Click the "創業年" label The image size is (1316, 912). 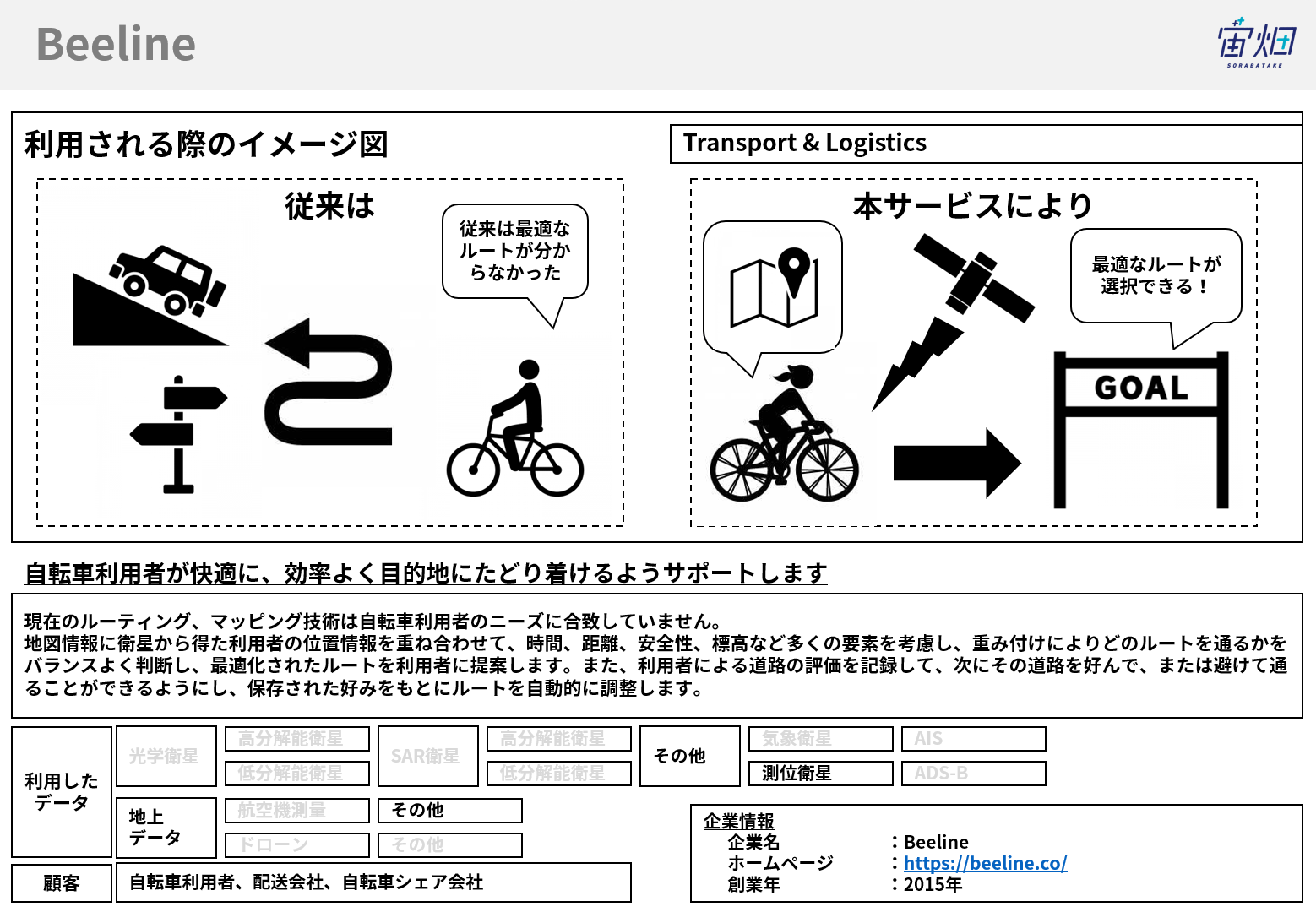click(x=753, y=884)
